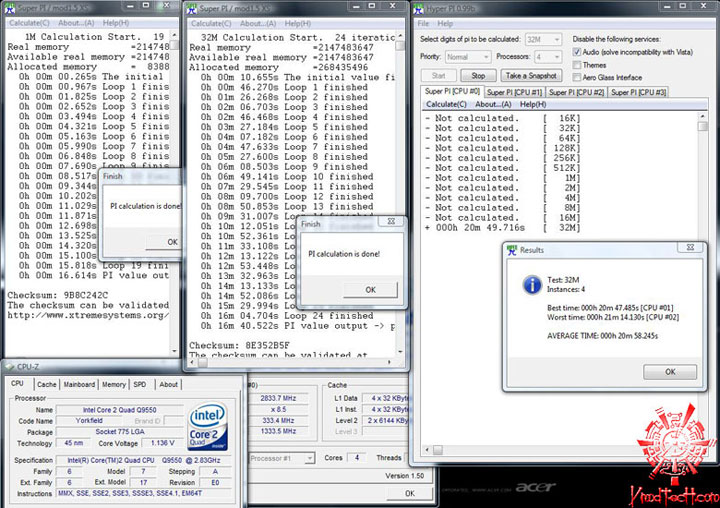Click the 32M result line 000h 20m 49.716s
Image resolution: width=720 pixels, height=508 pixels.
[502, 228]
